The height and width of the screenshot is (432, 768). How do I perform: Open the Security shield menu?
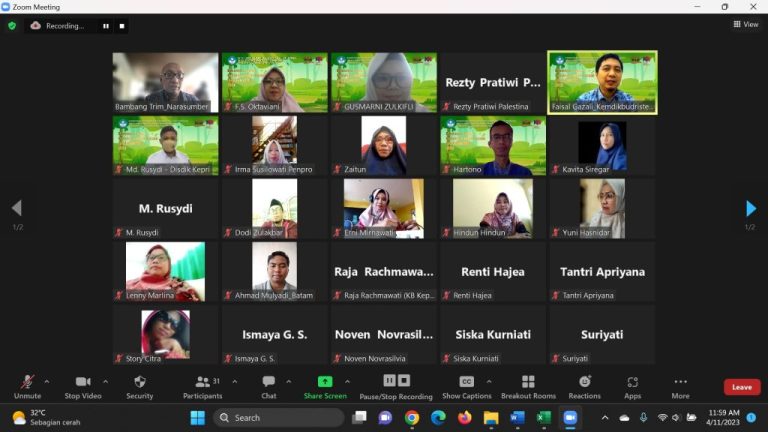click(140, 387)
